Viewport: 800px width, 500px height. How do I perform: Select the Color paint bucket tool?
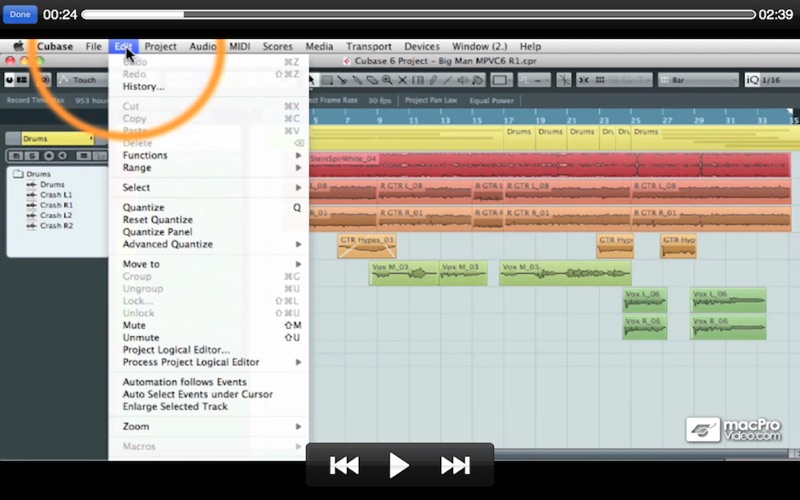tap(477, 80)
